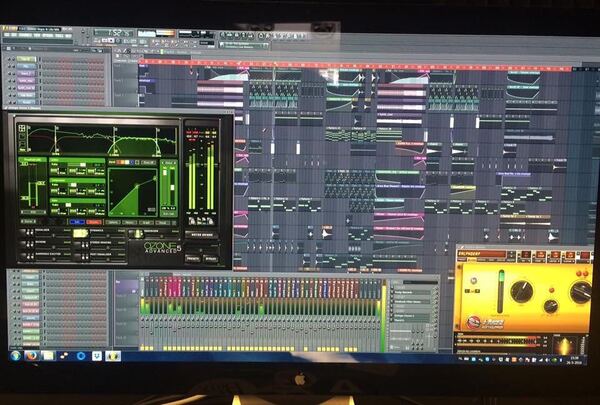Open the OPTIONS menu in FL Studio
The image size is (600, 405).
coord(48,35)
